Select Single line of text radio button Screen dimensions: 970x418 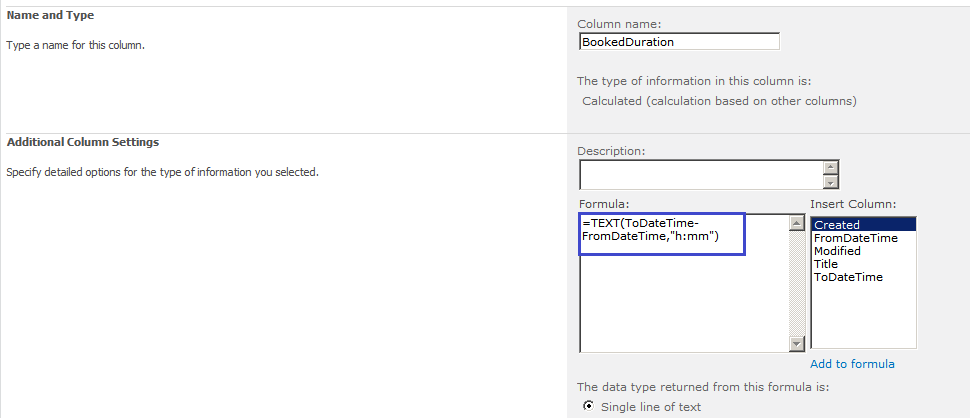[x=587, y=406]
